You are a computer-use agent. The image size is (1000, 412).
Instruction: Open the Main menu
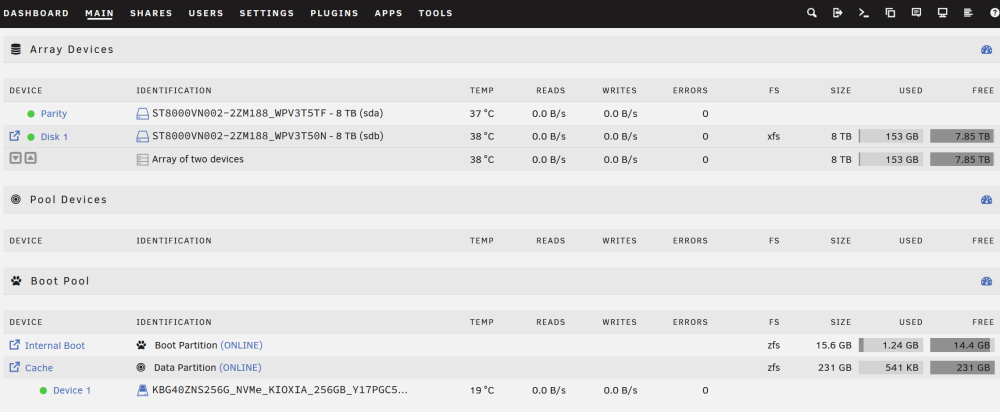click(99, 13)
